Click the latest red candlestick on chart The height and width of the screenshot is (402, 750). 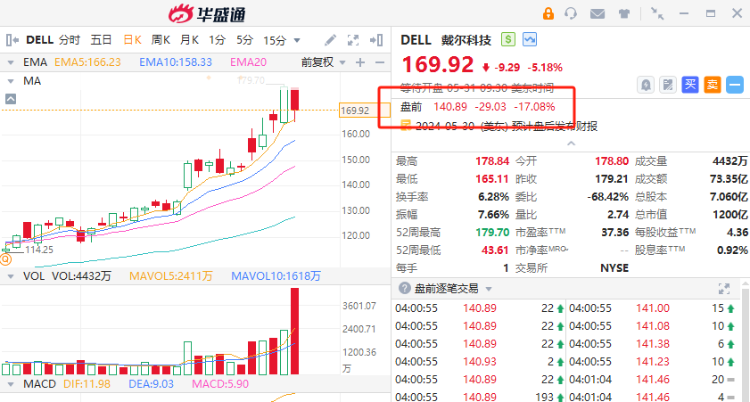click(x=295, y=100)
